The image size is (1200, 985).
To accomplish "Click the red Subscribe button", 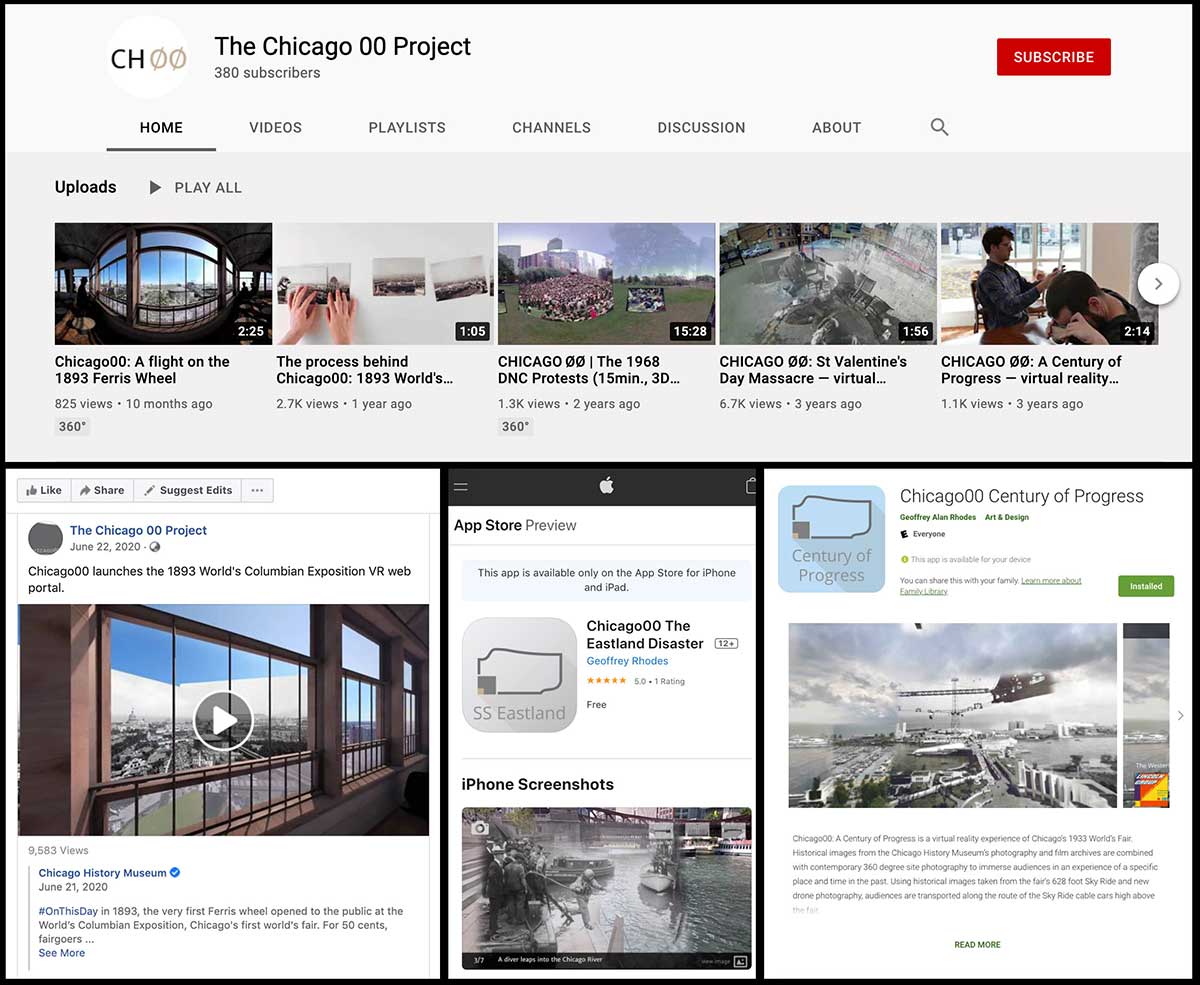I will point(1053,57).
